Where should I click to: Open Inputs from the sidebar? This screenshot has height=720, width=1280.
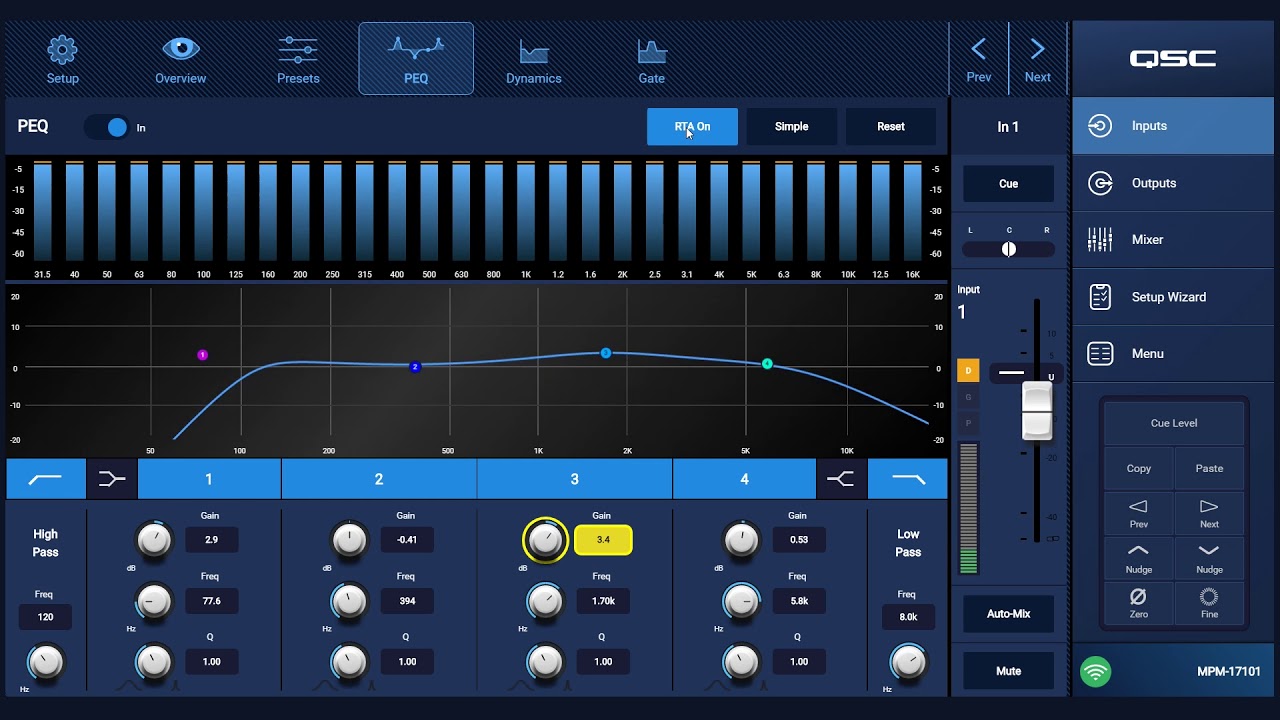point(1173,126)
